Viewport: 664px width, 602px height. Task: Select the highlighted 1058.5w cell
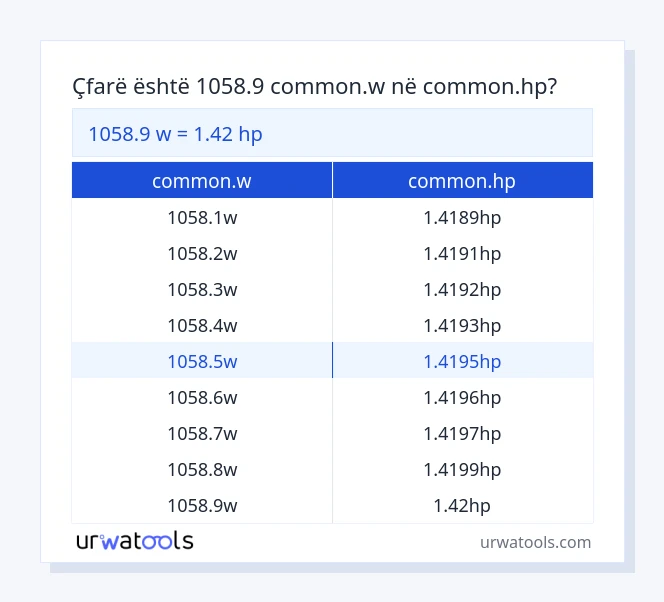202,361
